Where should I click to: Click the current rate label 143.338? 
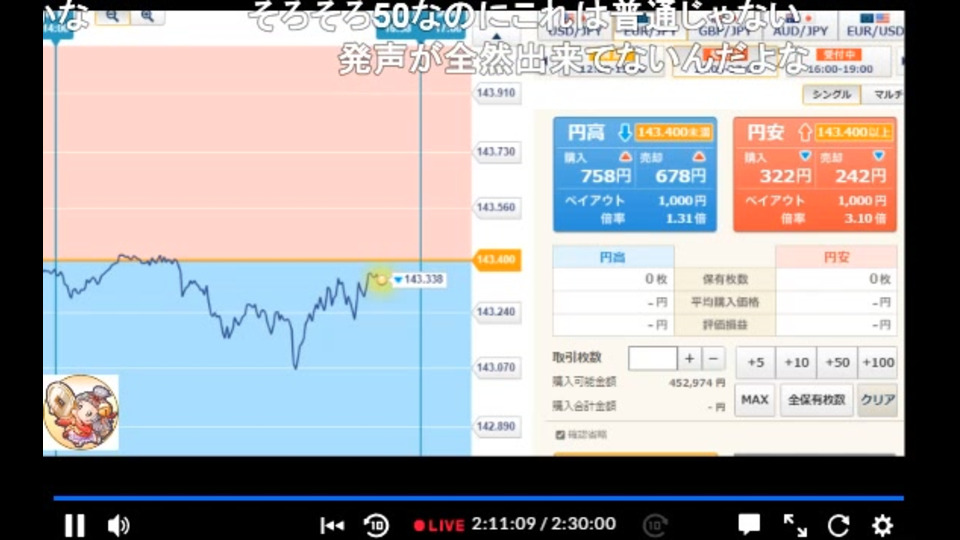point(419,280)
